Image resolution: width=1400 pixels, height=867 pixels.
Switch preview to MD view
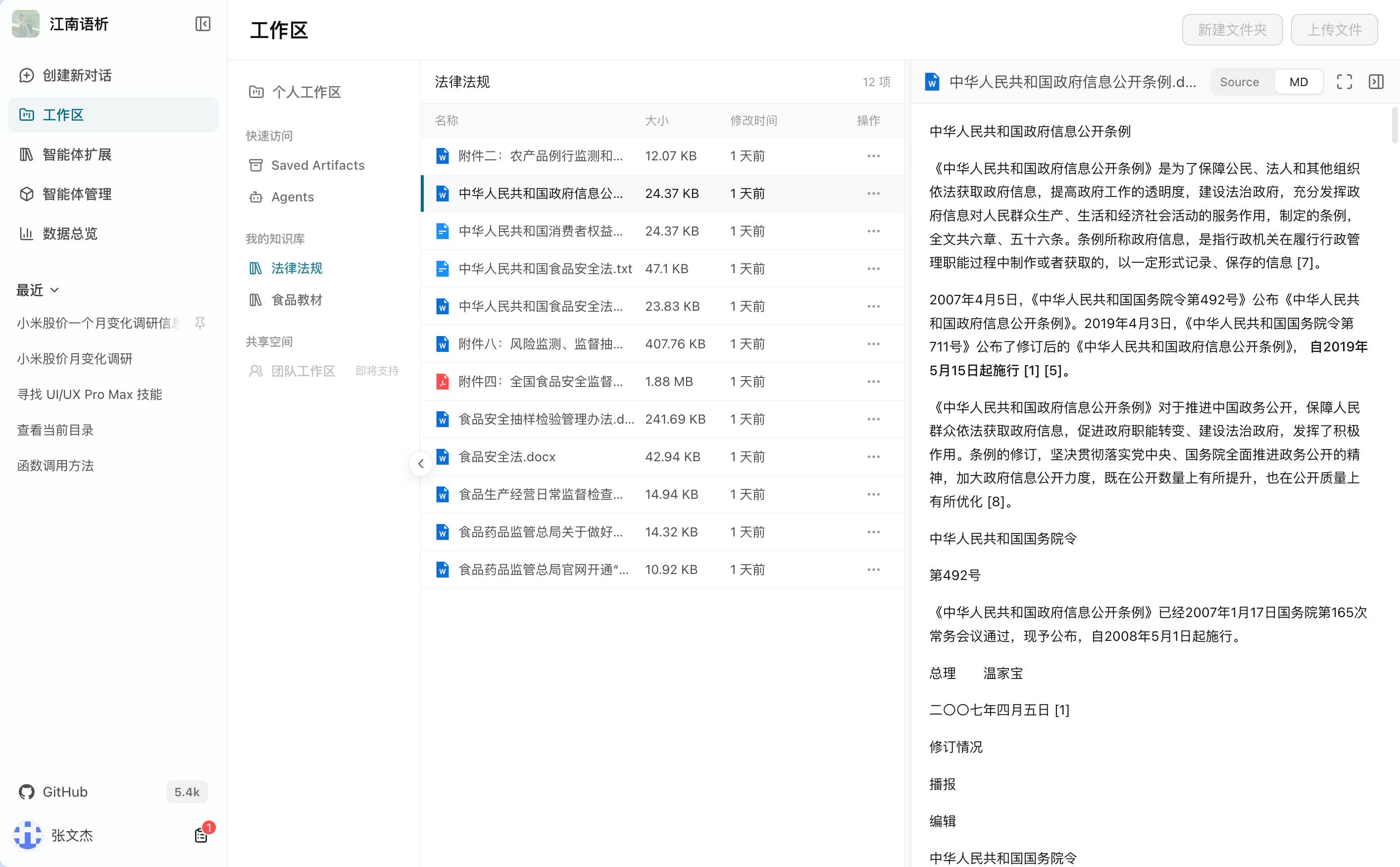click(x=1299, y=82)
